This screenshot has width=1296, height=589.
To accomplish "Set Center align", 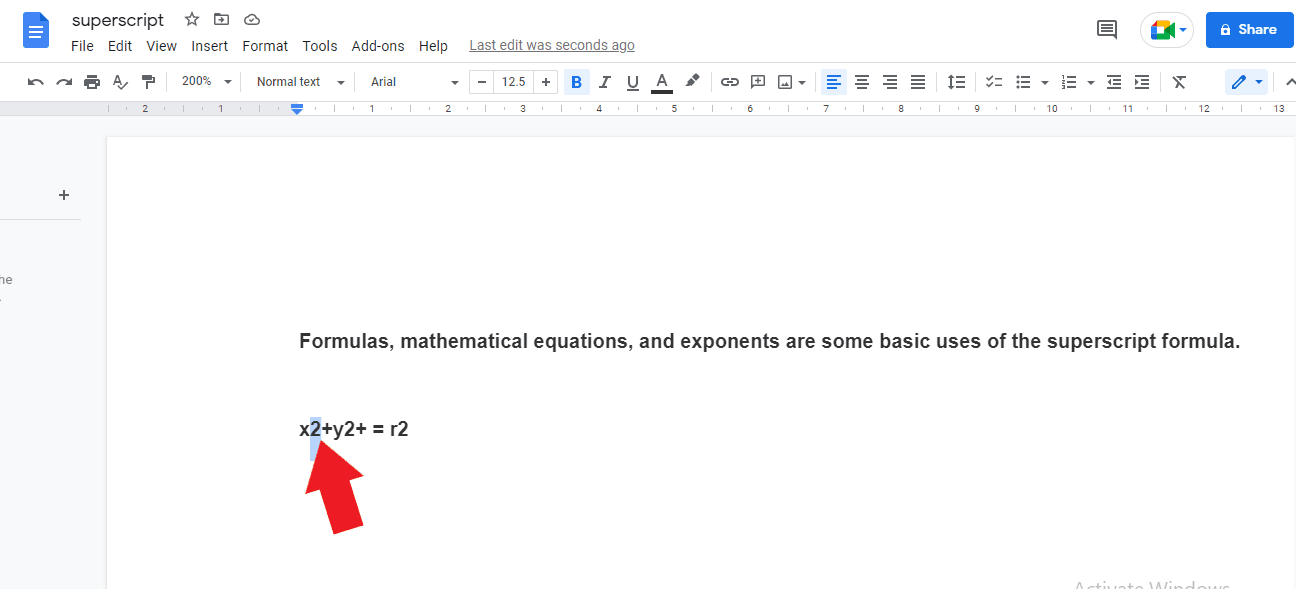I will point(862,82).
